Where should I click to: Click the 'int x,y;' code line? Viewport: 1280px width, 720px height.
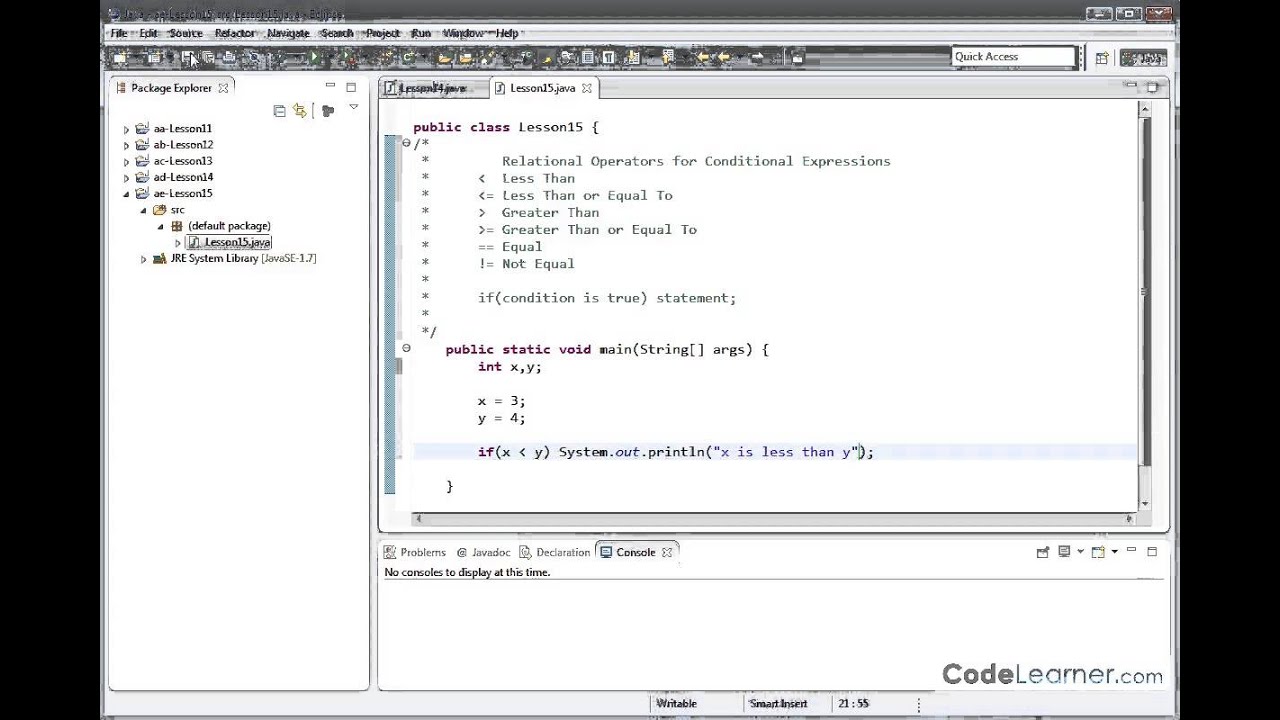click(x=509, y=367)
